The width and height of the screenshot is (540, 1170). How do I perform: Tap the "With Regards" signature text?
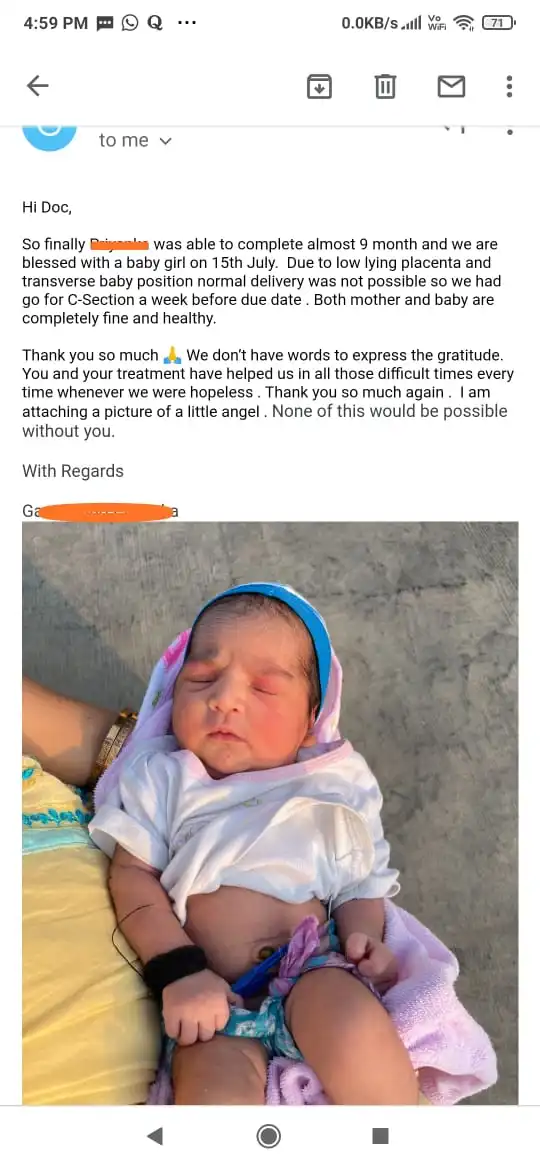click(x=73, y=471)
